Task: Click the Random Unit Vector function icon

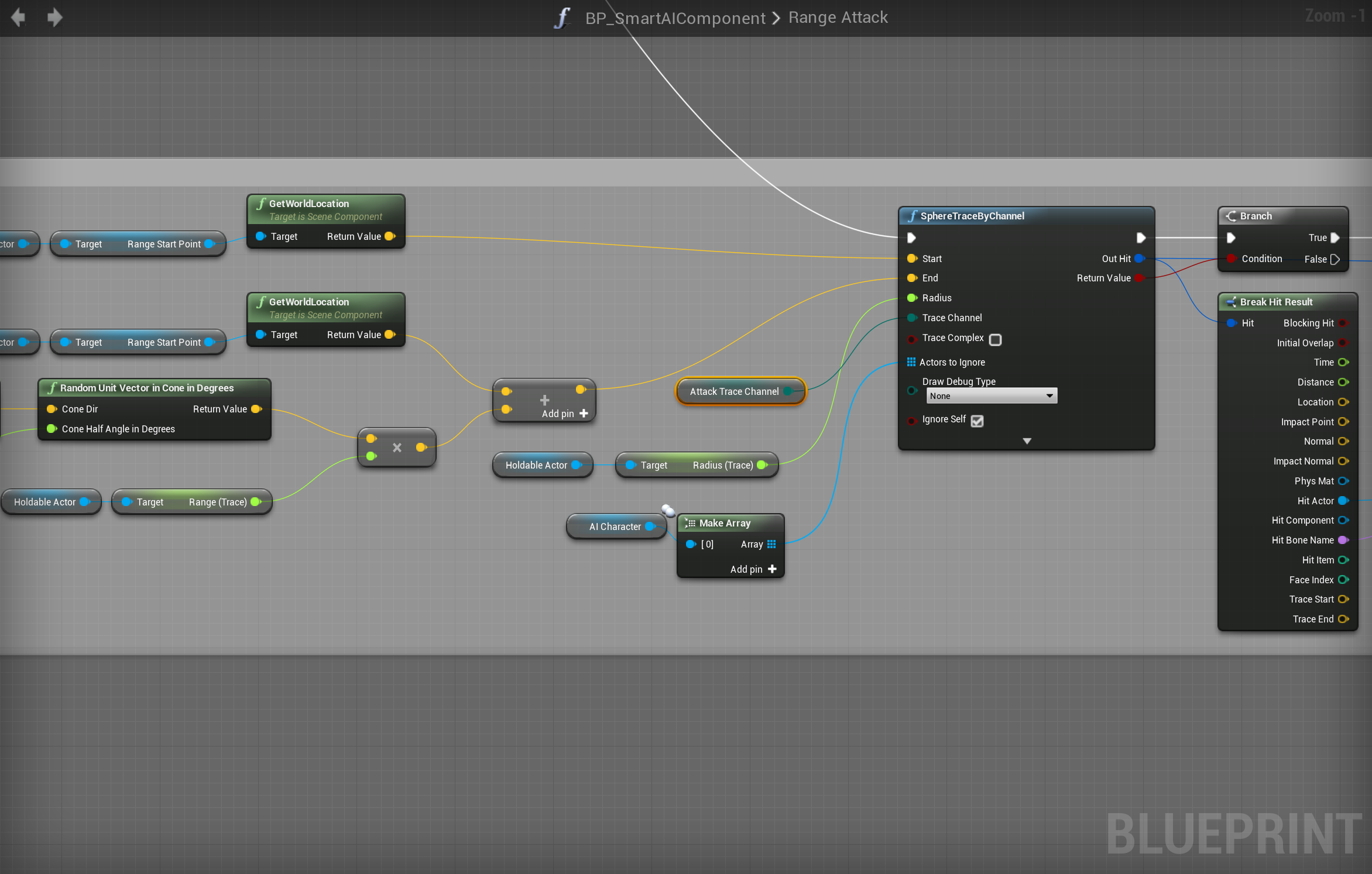Action: (x=52, y=388)
